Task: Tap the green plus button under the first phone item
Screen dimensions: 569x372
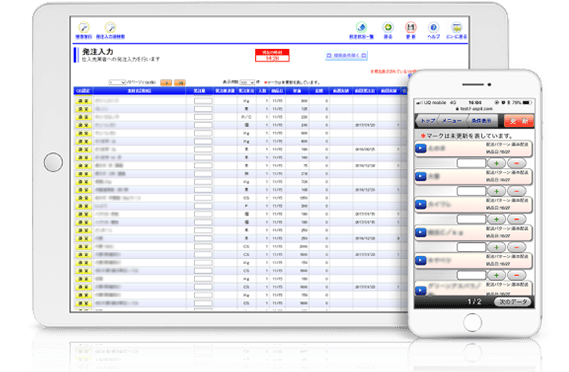Action: (x=496, y=163)
